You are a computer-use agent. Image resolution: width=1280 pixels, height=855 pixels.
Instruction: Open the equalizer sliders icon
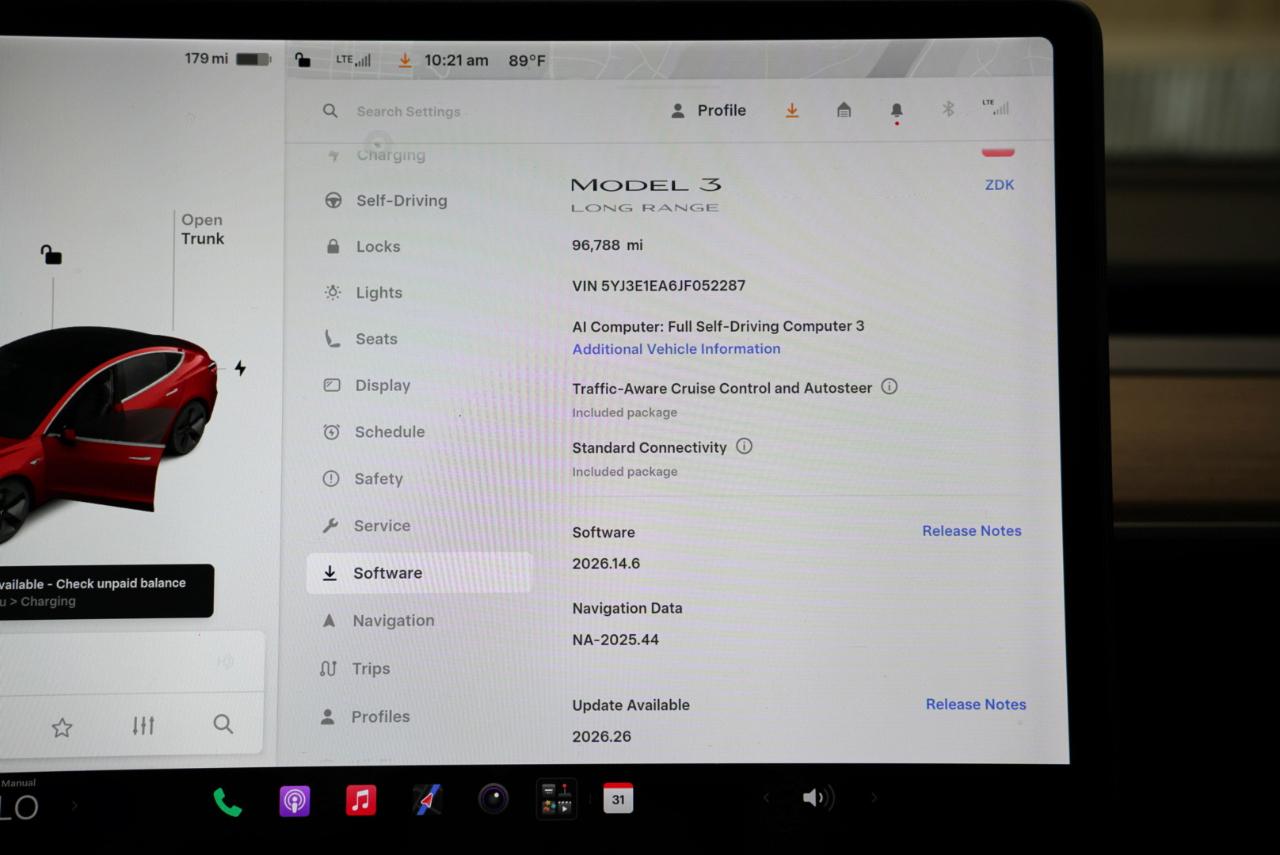tap(143, 726)
